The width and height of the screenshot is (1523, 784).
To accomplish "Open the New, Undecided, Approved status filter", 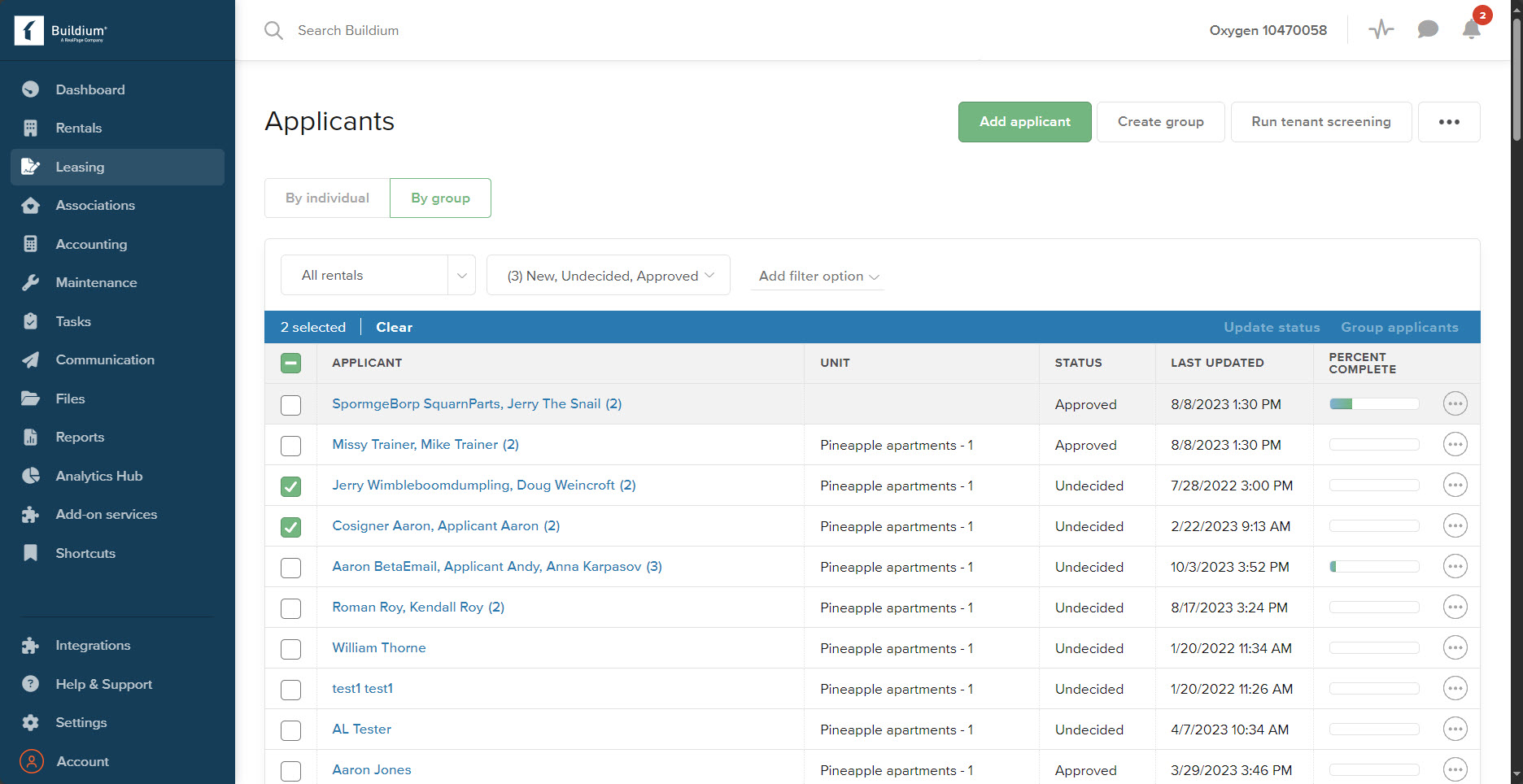I will coord(608,275).
